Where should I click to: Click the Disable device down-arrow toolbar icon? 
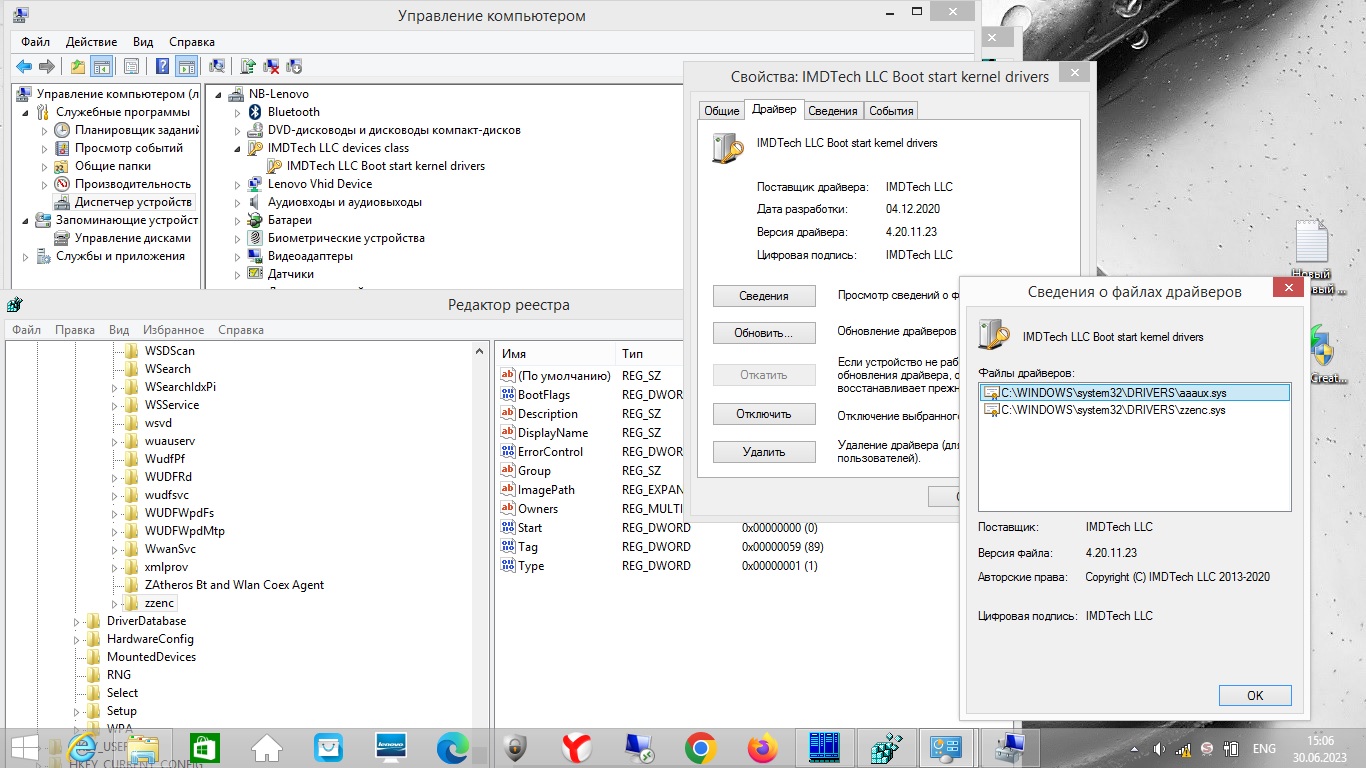(294, 67)
